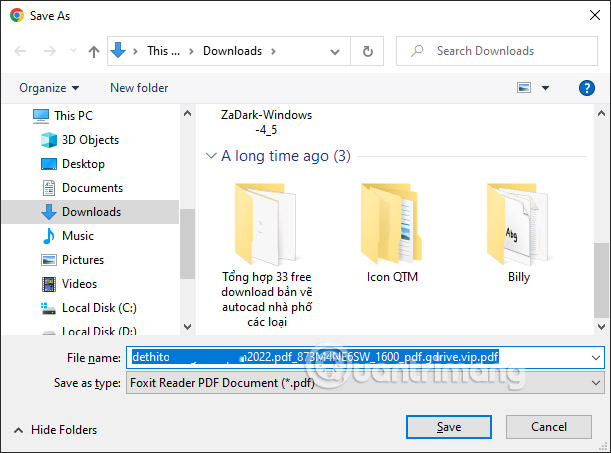The width and height of the screenshot is (611, 453).
Task: Select 'A long time ago (3)' group header
Action: [x=286, y=156]
